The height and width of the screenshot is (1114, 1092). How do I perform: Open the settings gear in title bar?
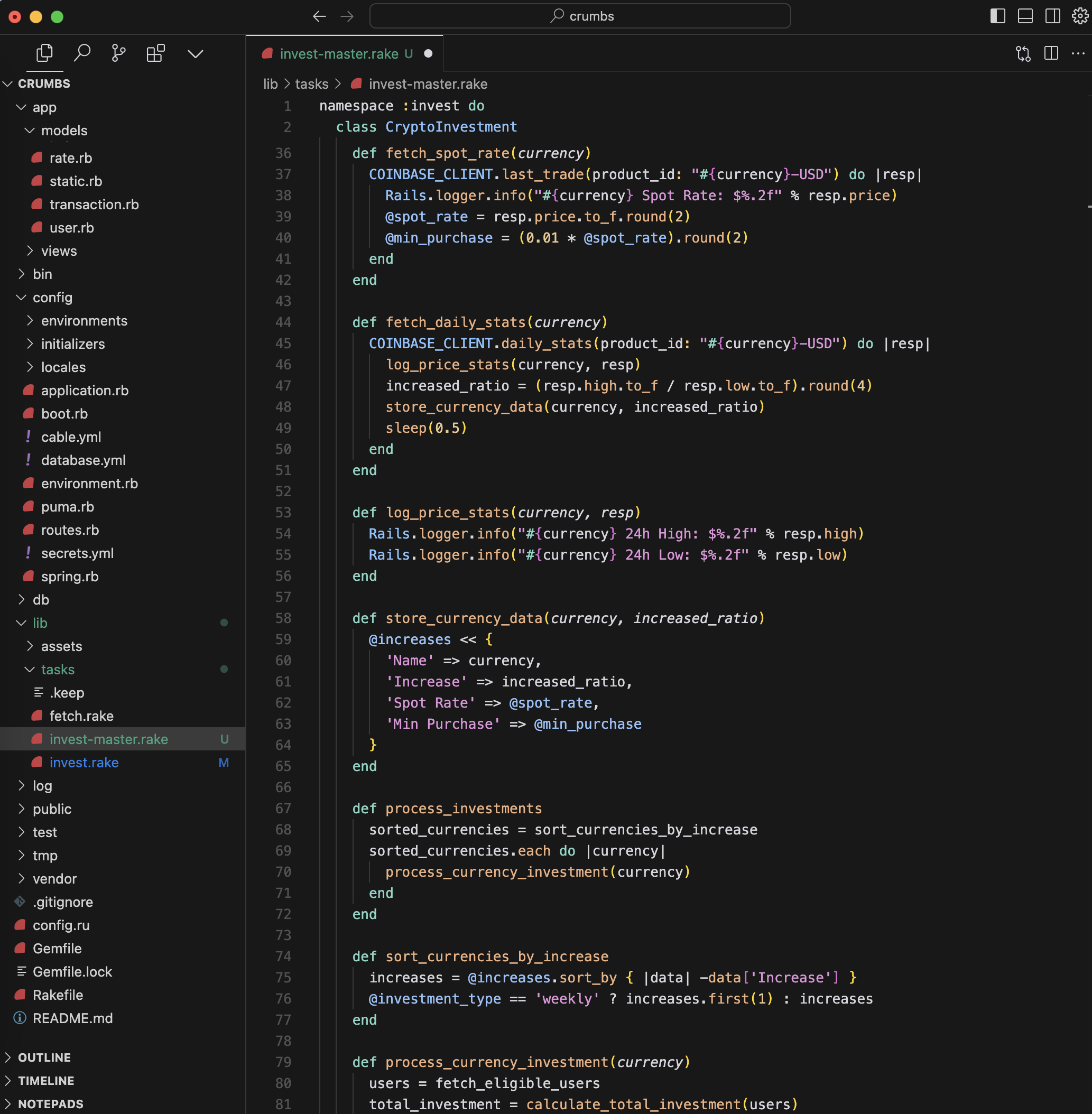pos(1080,16)
